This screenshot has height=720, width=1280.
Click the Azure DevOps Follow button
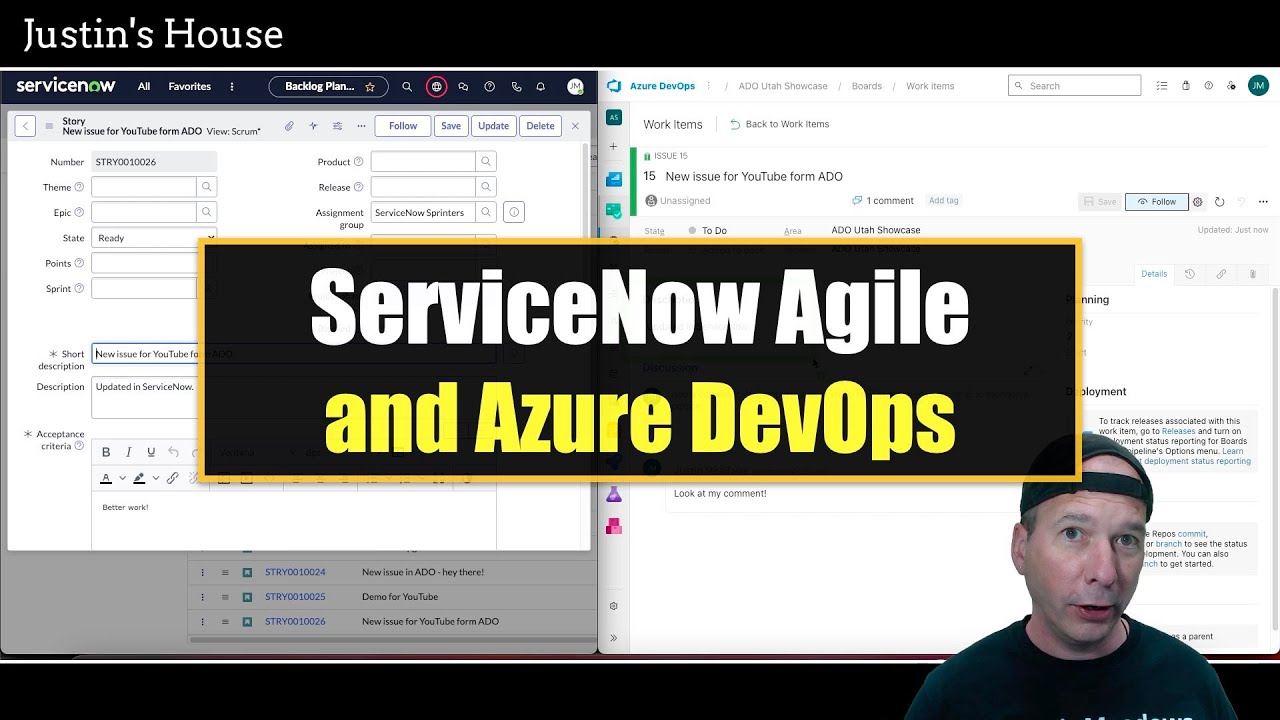(1157, 202)
